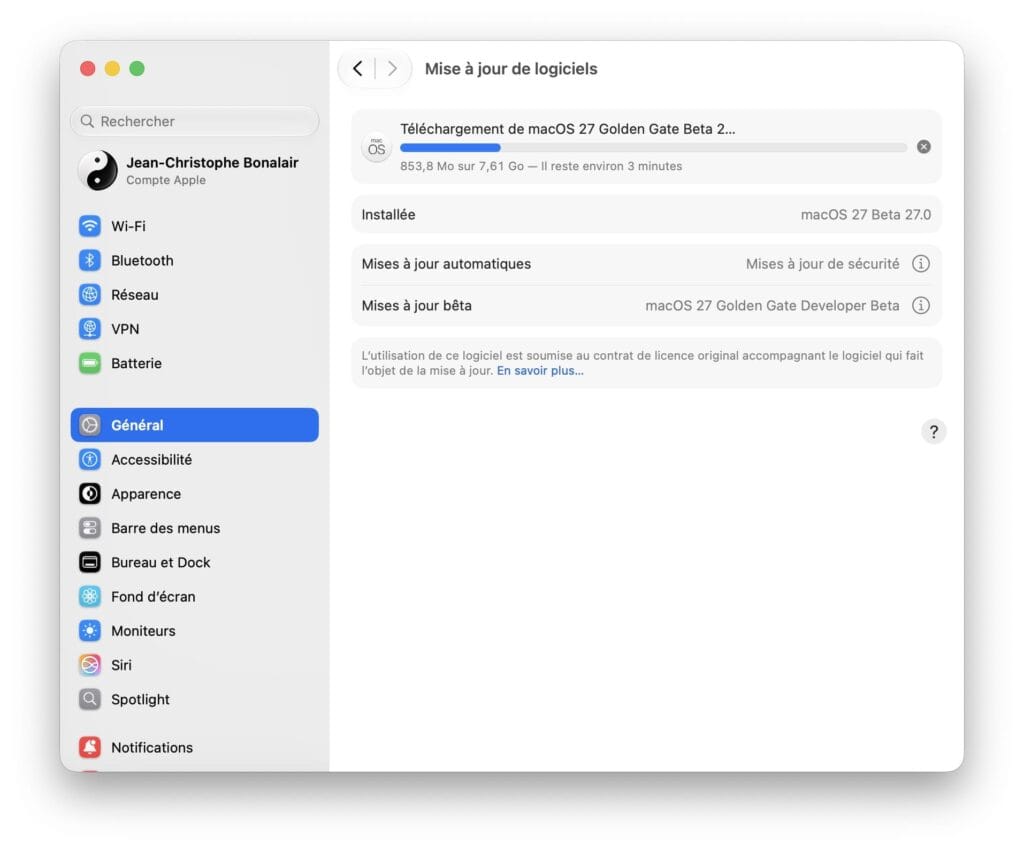Select VPN label in sidebar

pos(125,329)
